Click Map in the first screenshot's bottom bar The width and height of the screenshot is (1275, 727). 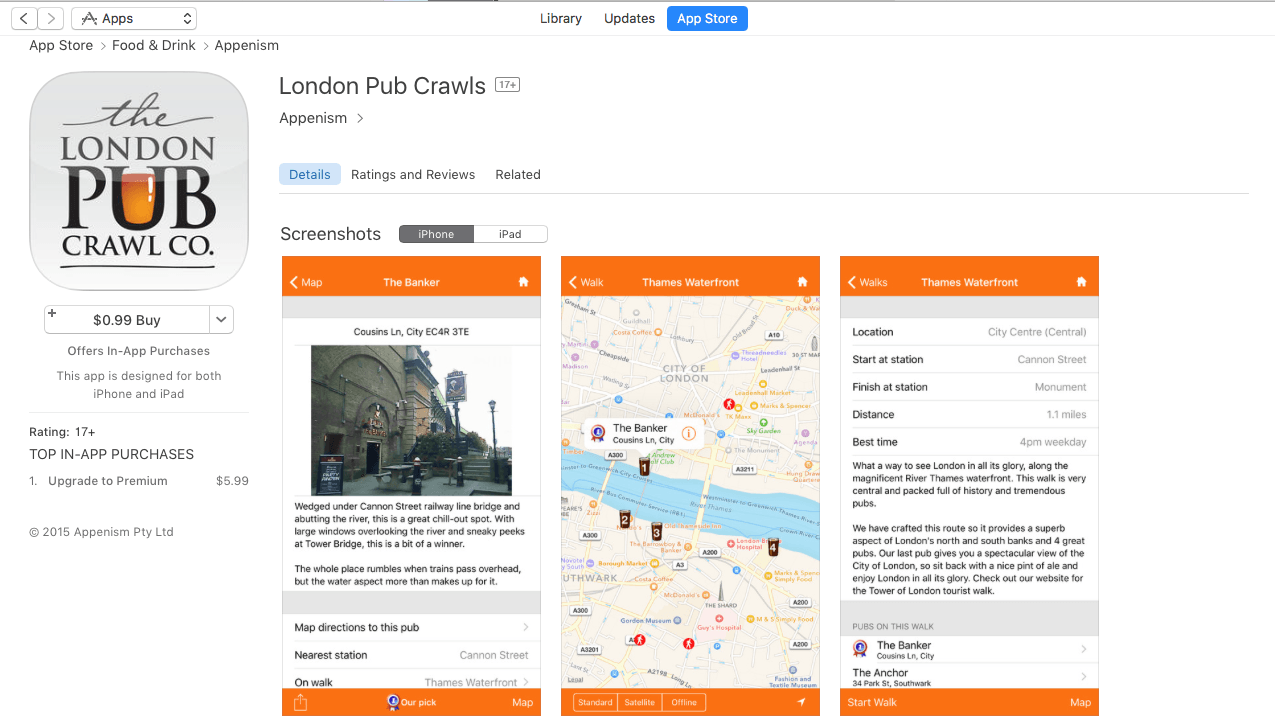tap(522, 703)
